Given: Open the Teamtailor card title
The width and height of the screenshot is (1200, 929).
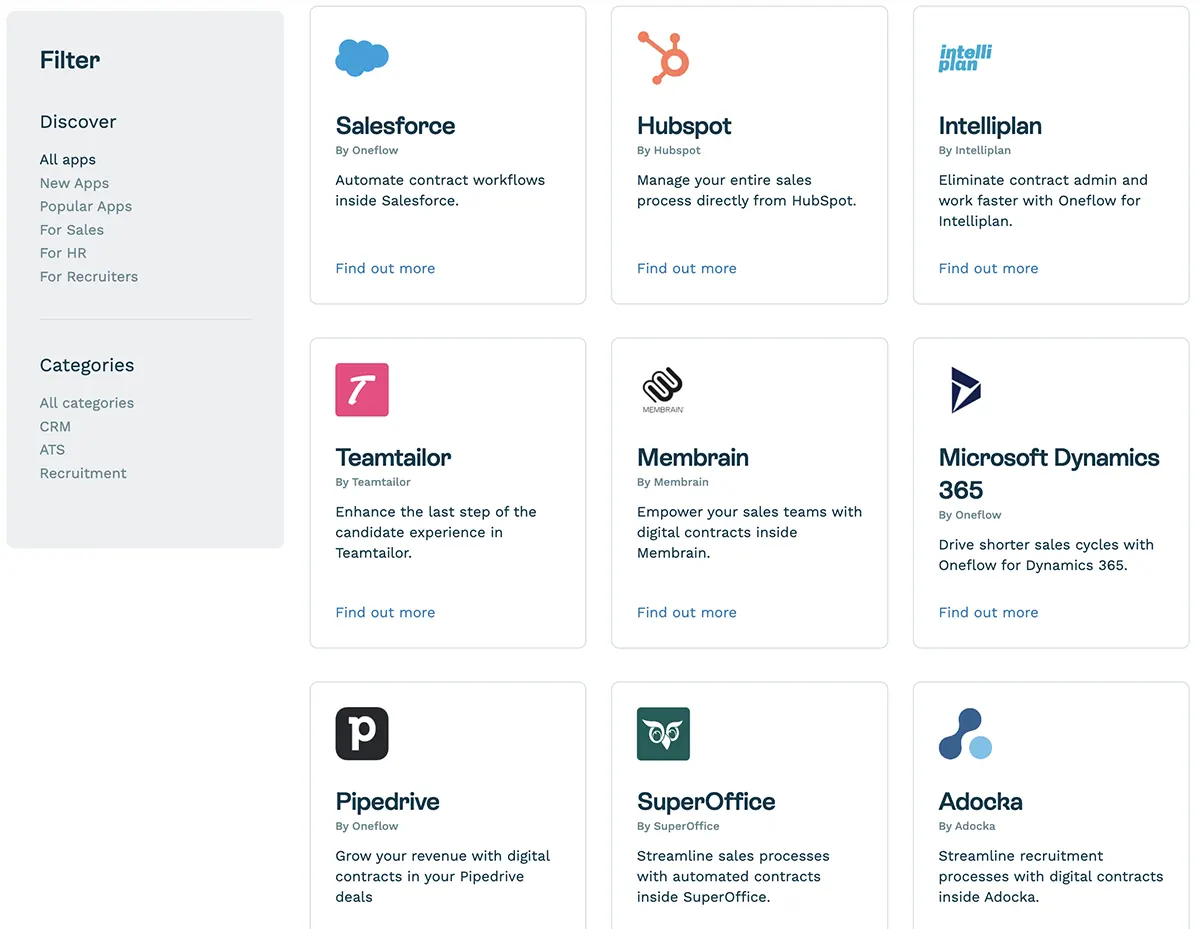Looking at the screenshot, I should (393, 458).
